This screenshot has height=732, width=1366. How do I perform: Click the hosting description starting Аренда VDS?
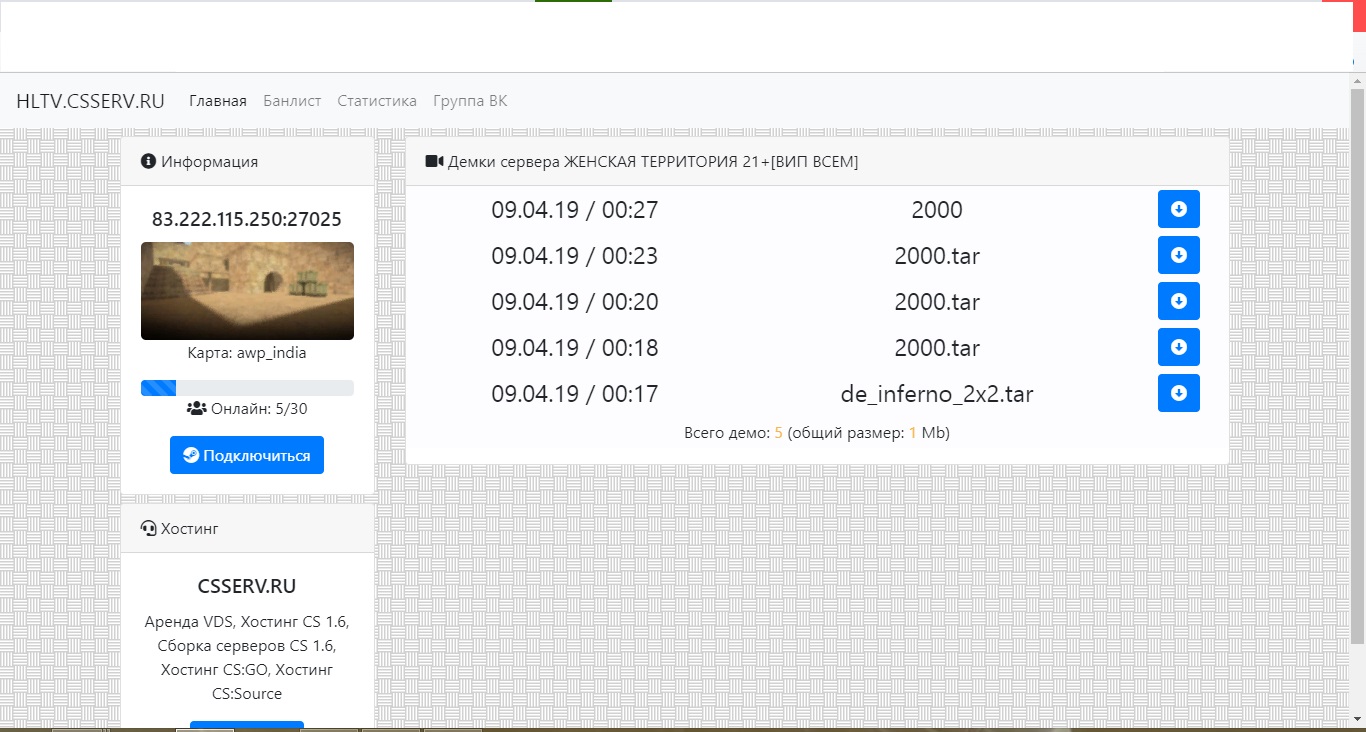pyautogui.click(x=247, y=658)
